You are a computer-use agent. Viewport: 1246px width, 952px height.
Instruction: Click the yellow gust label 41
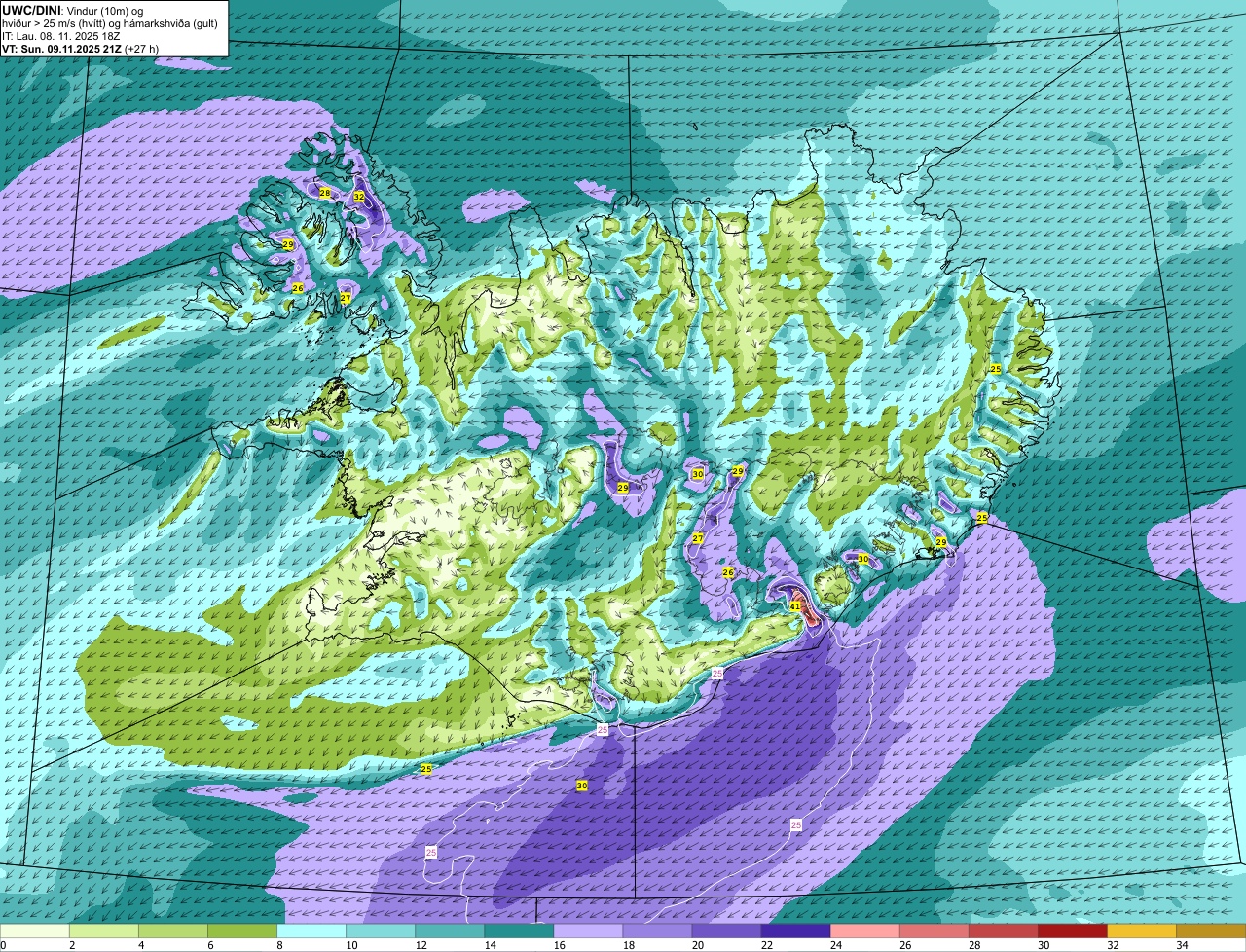(795, 606)
